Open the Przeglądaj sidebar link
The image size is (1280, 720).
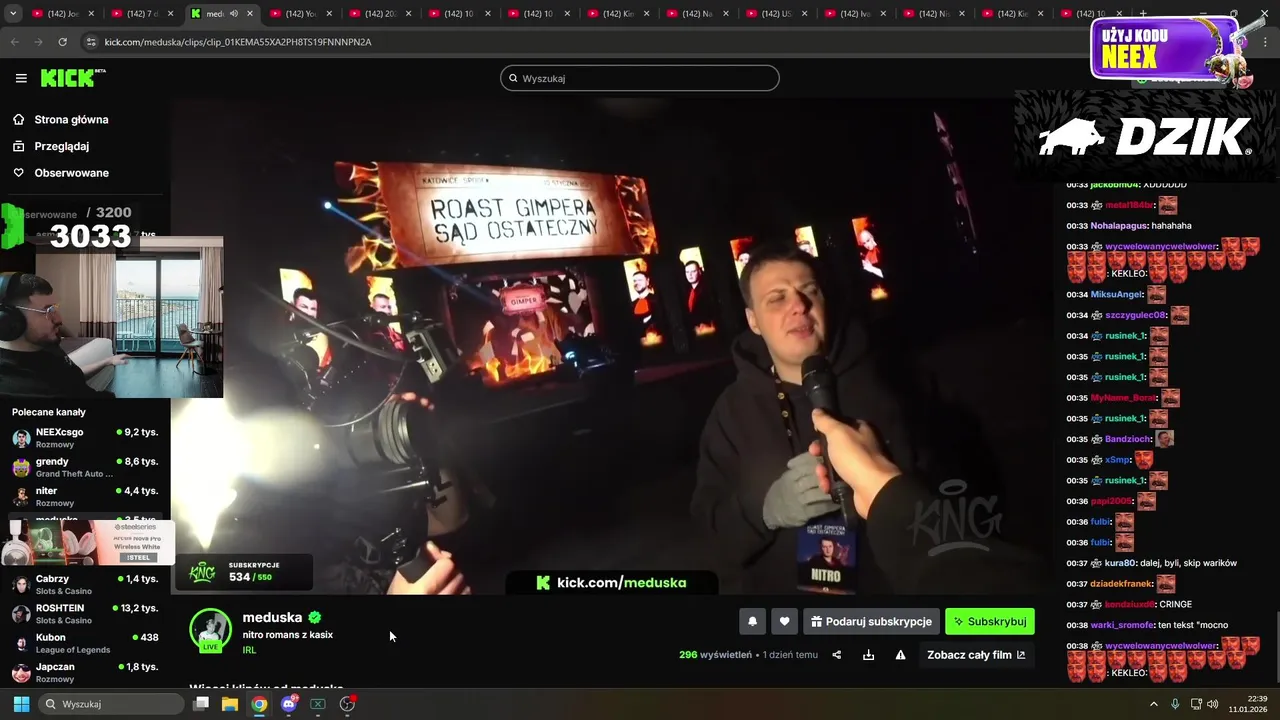(62, 146)
